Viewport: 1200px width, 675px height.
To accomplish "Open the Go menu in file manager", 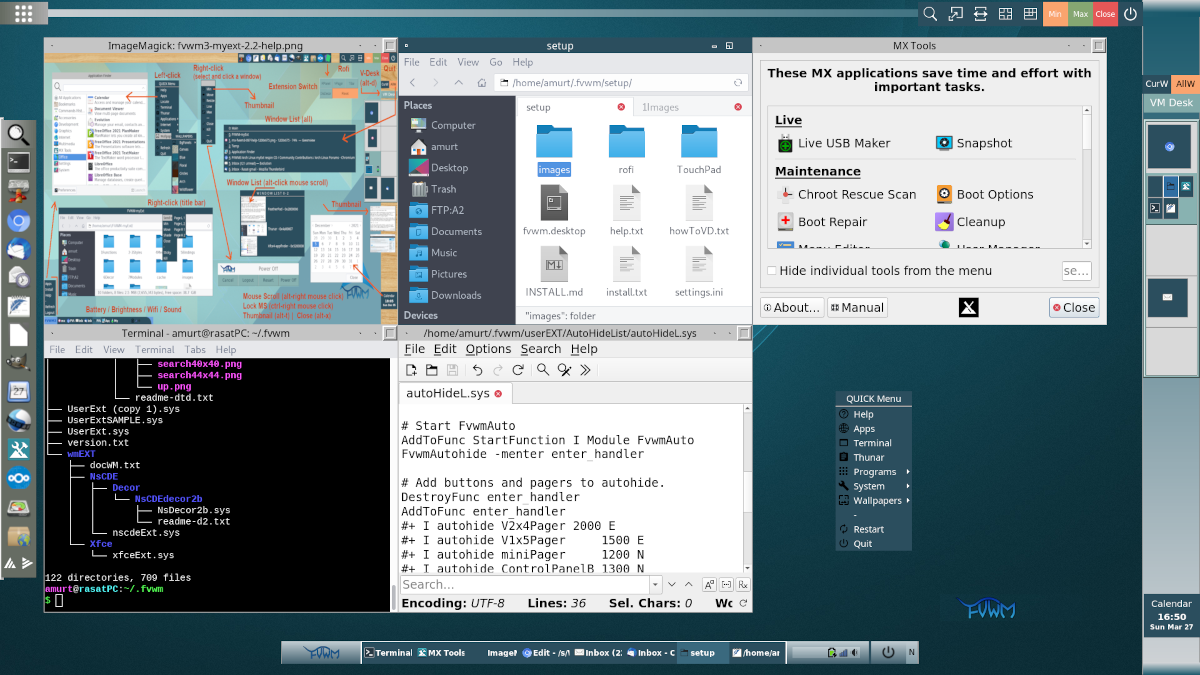I will [x=496, y=62].
